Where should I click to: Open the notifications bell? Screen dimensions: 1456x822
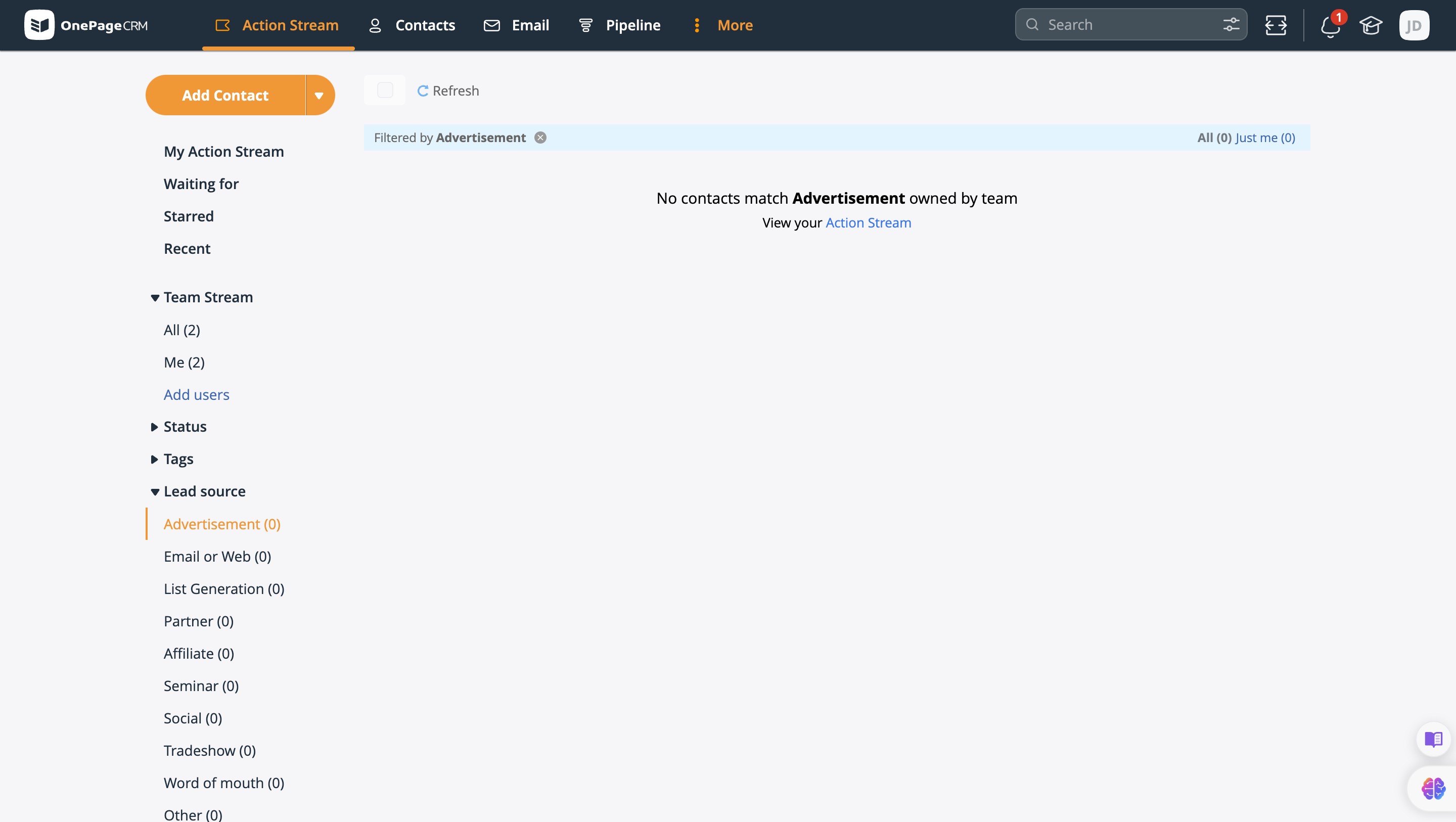point(1330,26)
